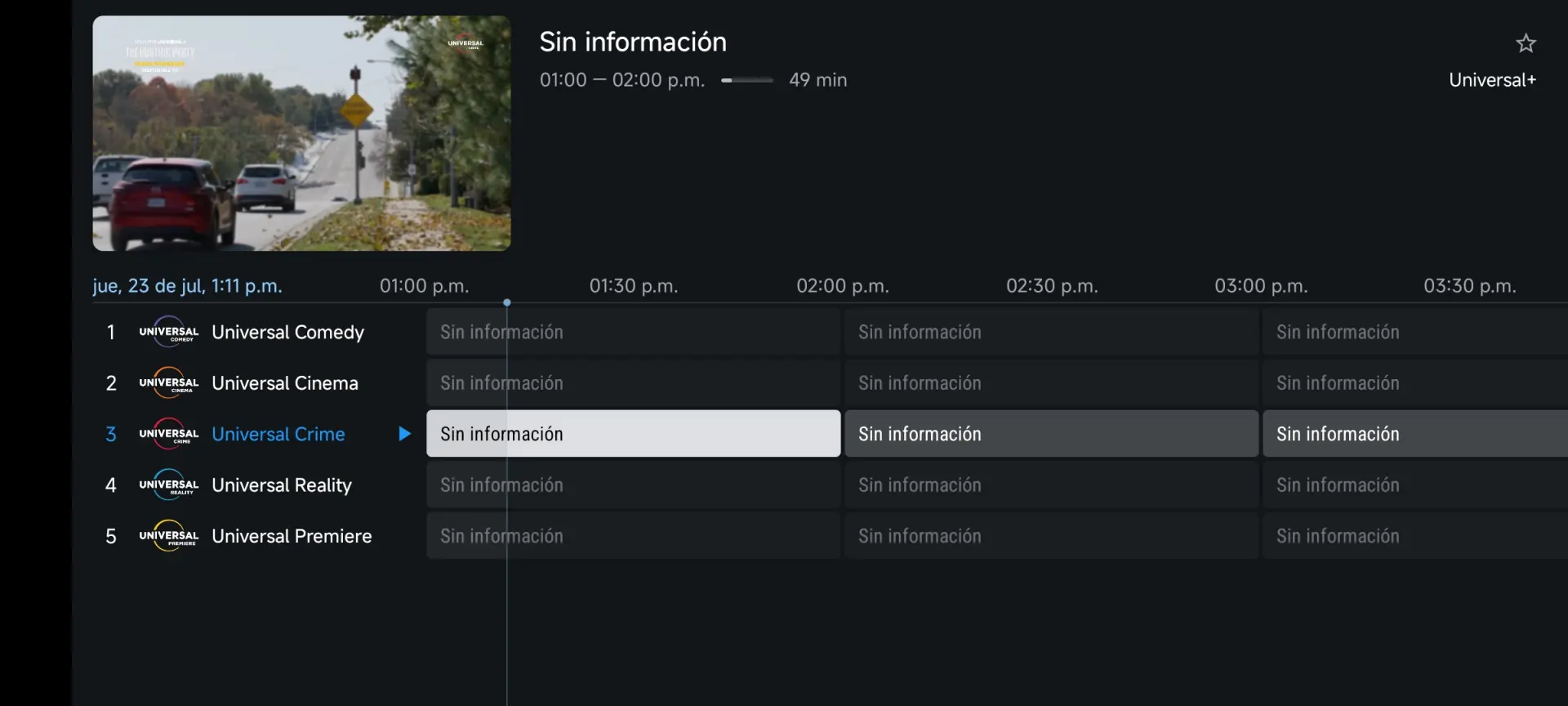
Task: Click the 02:30 p.m. timeline header
Action: pyautogui.click(x=1052, y=286)
